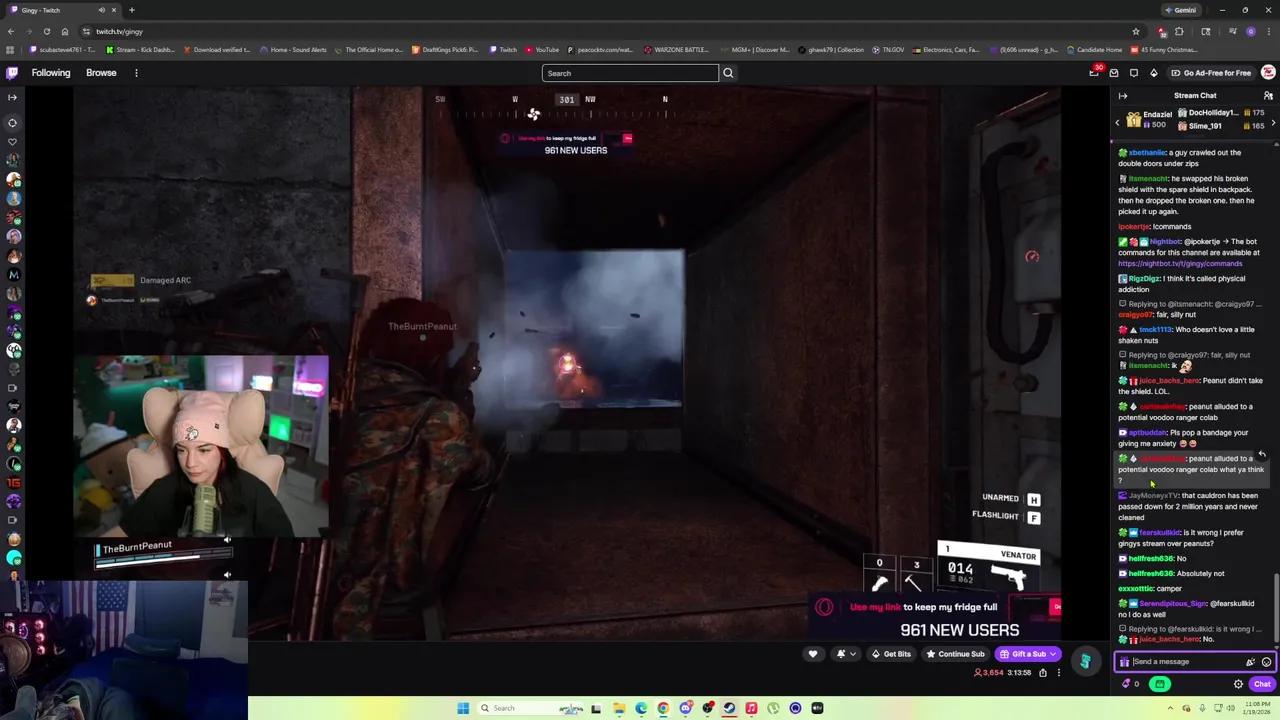Screen dimensions: 1280x720
Task: Open the bits balance icon showing 0
Action: (x=1131, y=684)
